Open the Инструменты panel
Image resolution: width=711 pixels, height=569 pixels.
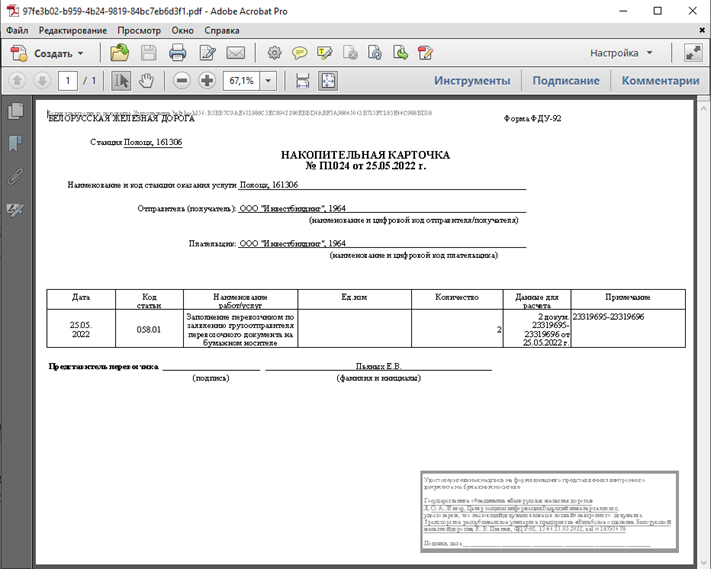coord(472,81)
